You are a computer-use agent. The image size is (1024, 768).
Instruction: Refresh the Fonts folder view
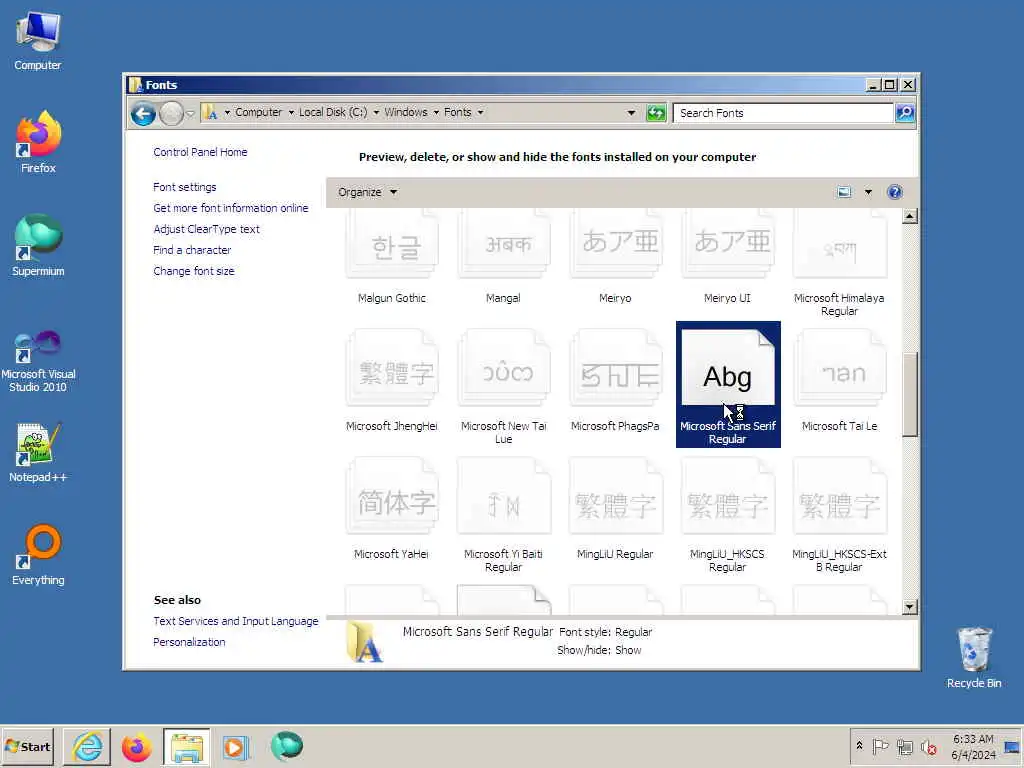pyautogui.click(x=656, y=113)
